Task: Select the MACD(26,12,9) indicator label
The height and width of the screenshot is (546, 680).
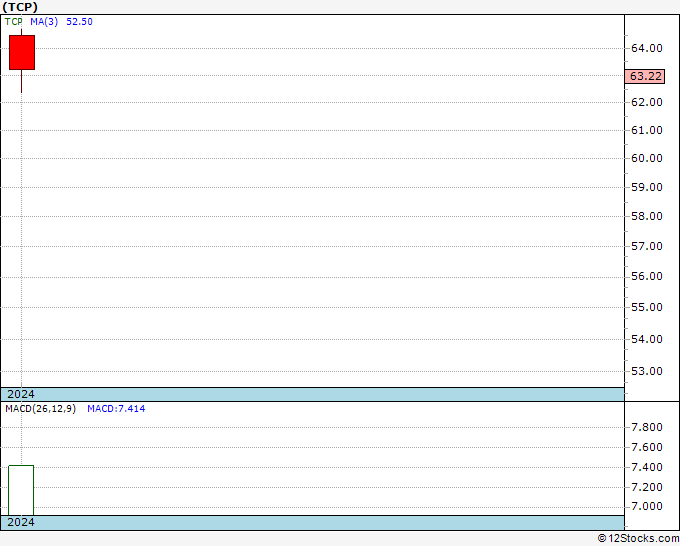Action: [x=40, y=409]
